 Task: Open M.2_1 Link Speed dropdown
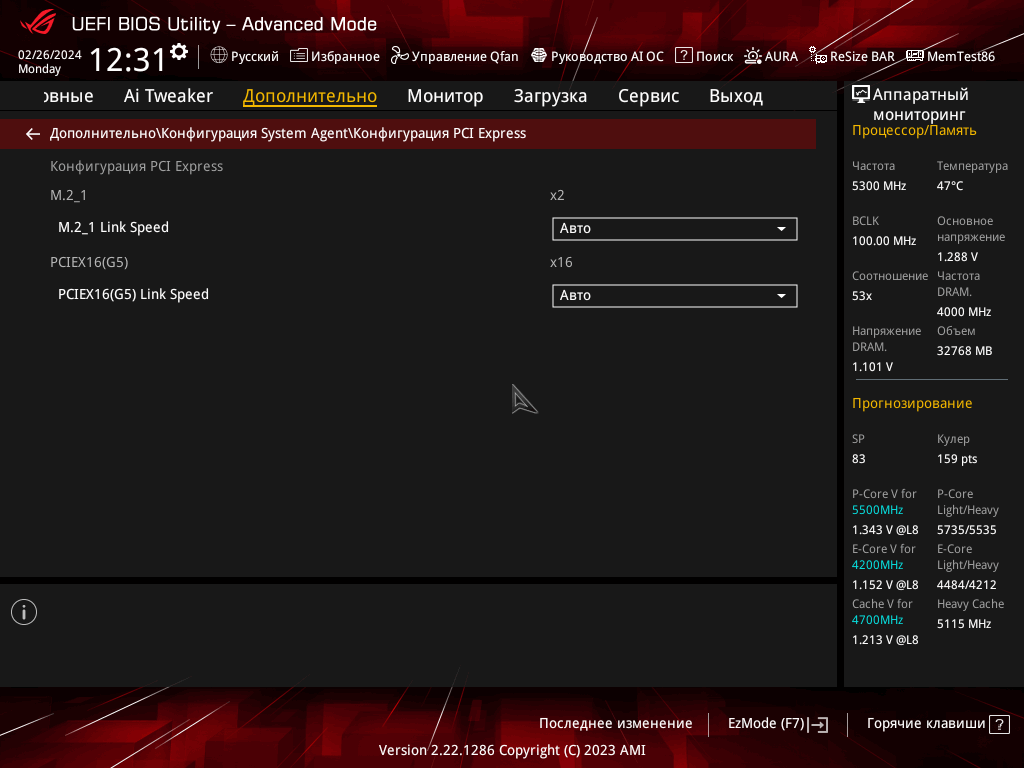tap(675, 229)
